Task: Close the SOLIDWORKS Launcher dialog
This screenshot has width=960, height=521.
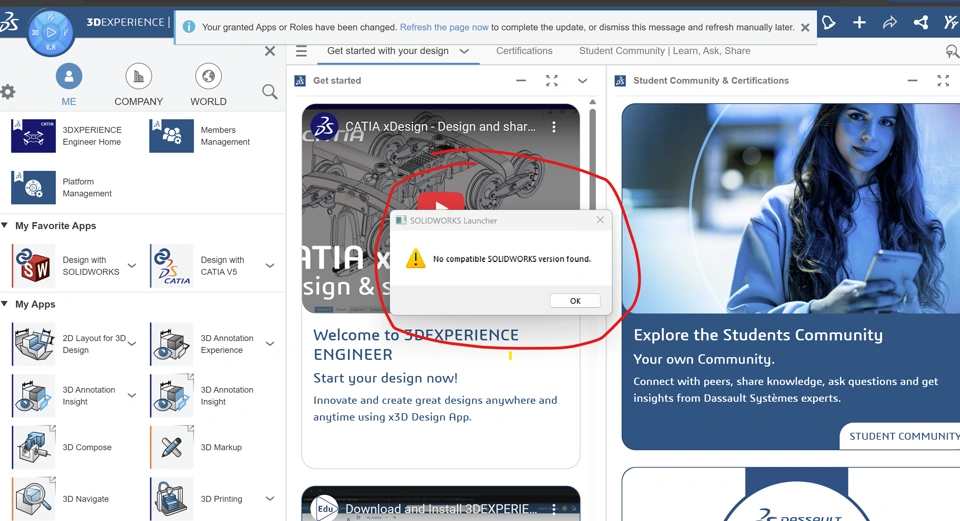Action: (x=600, y=220)
